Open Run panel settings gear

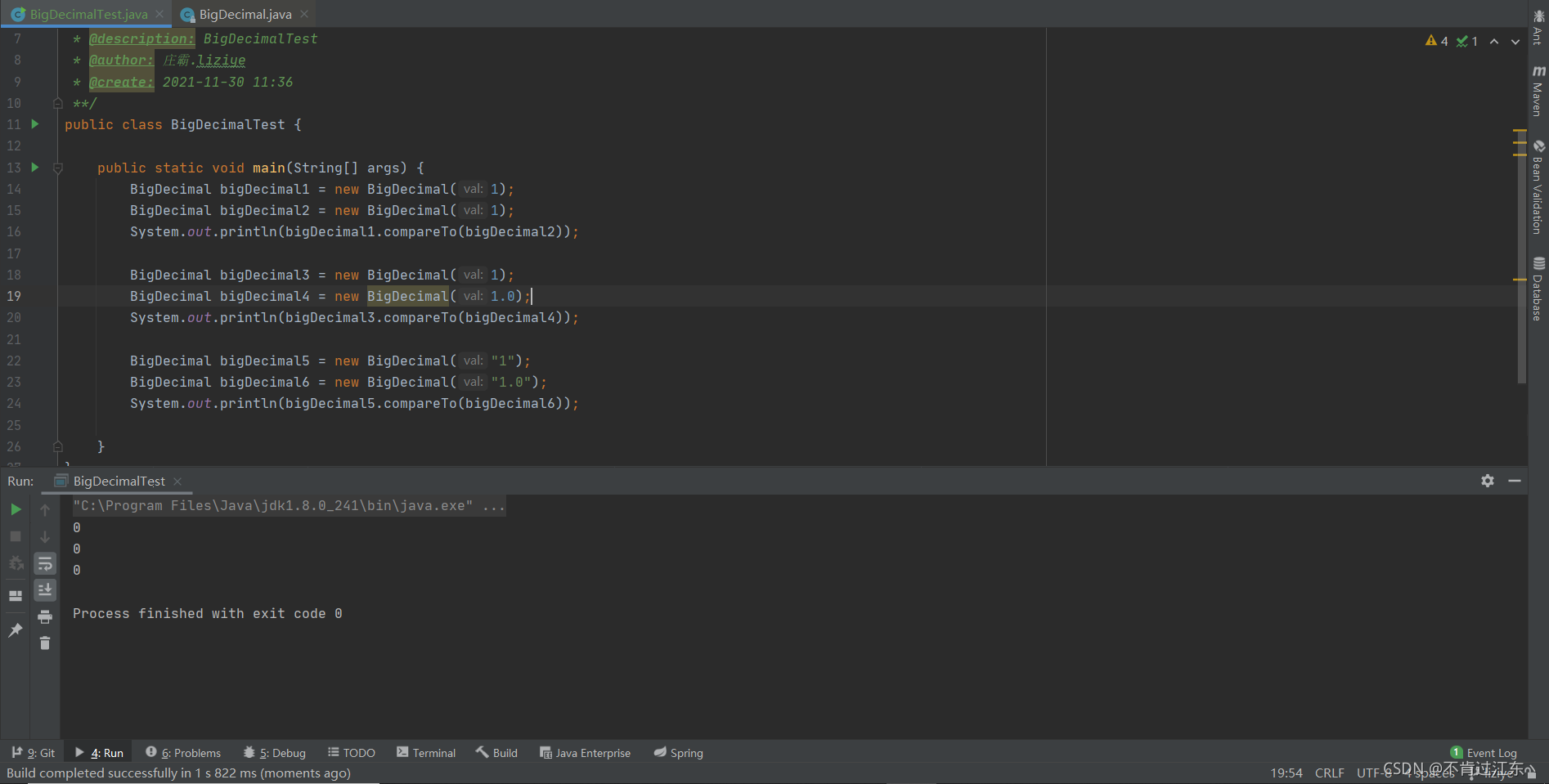click(1488, 481)
